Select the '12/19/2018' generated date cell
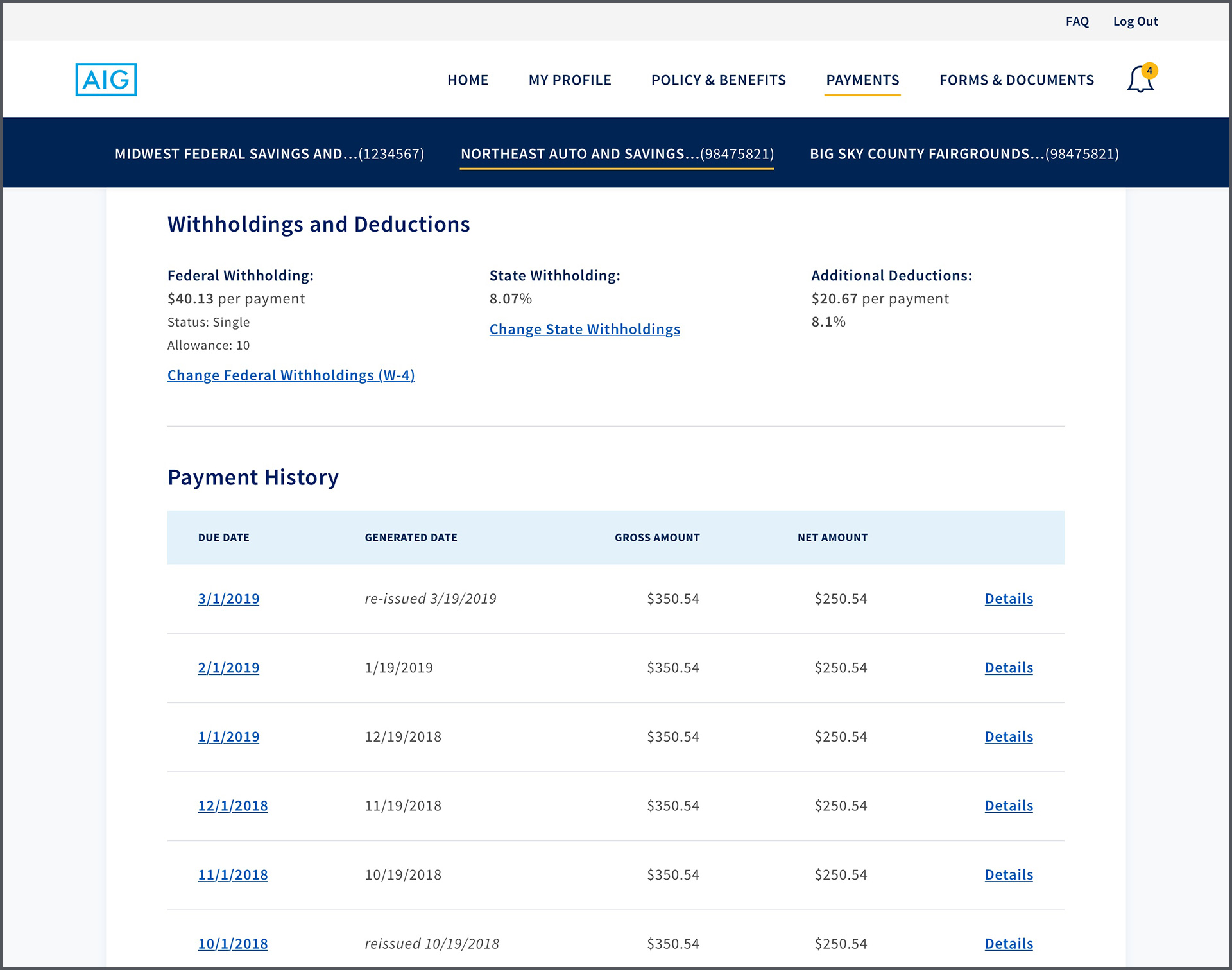This screenshot has width=1232, height=970. (403, 736)
